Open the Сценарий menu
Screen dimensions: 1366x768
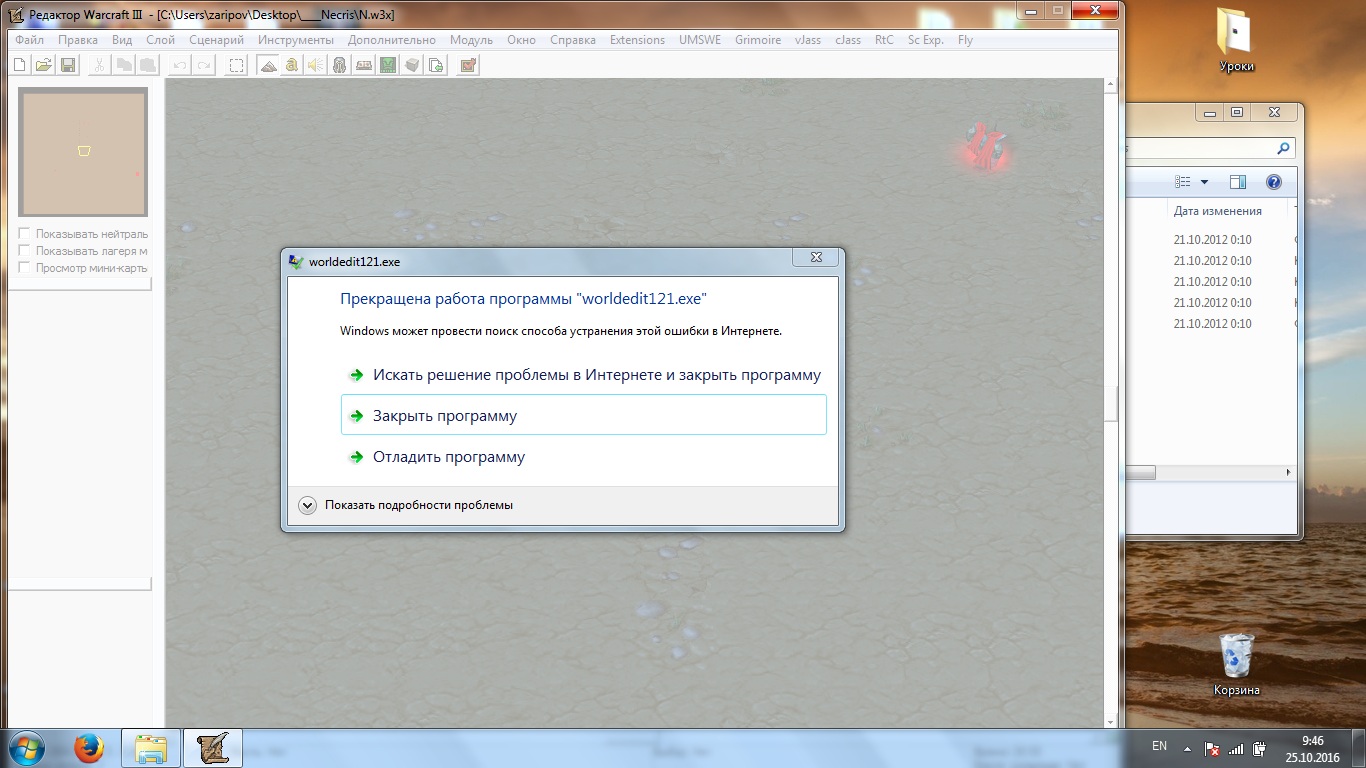[216, 40]
